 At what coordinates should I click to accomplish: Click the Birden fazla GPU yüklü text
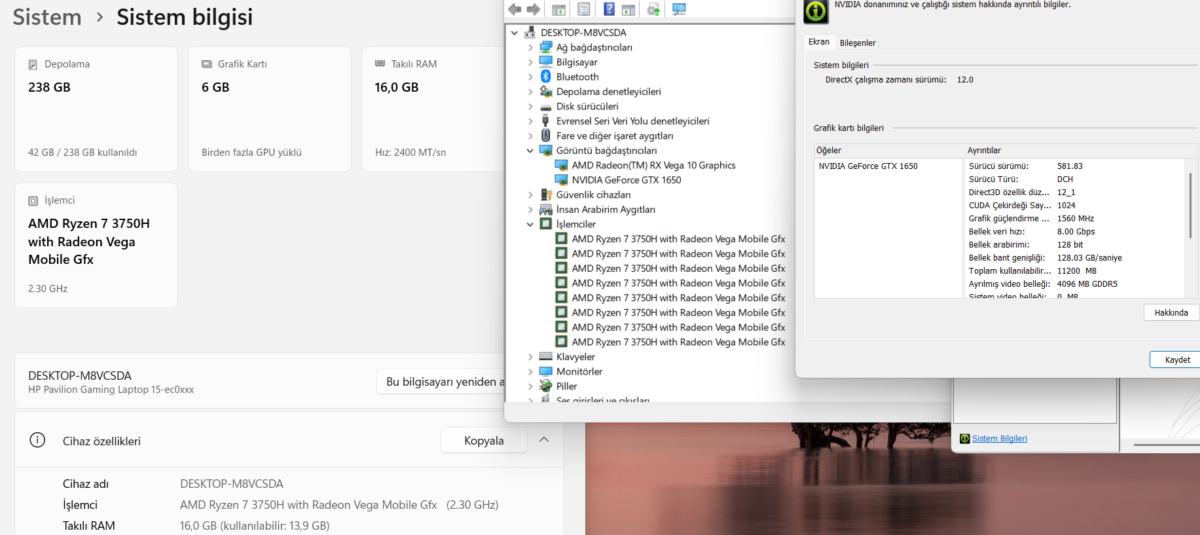(252, 153)
